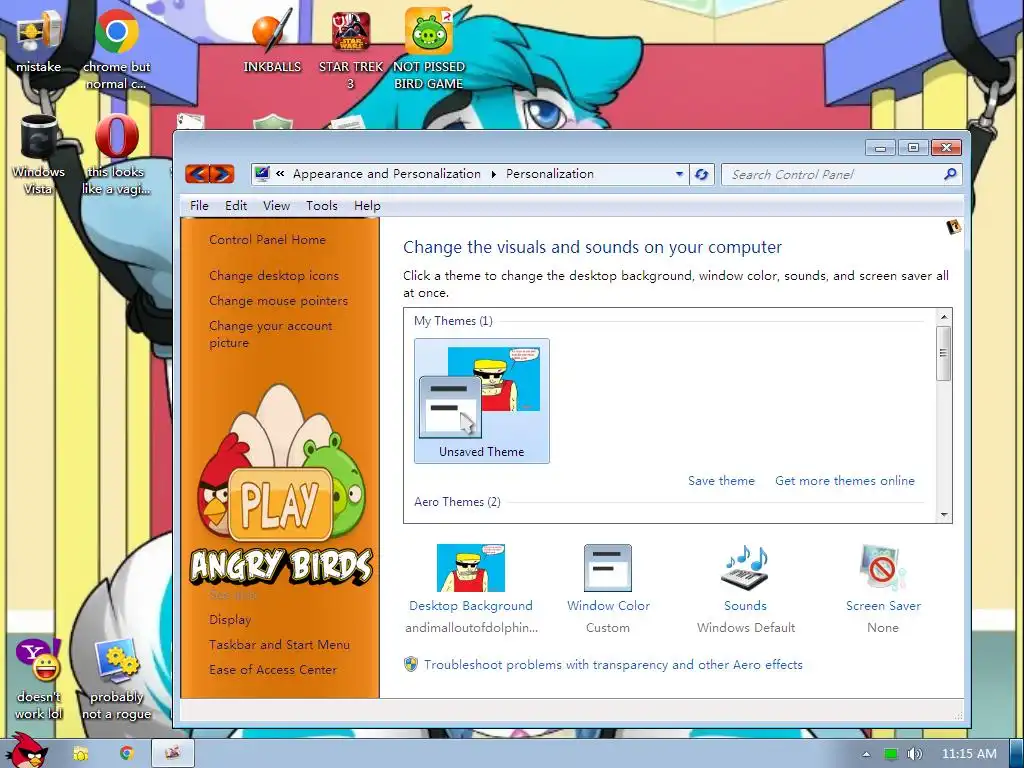Click the theme list scroll up arrow
This screenshot has height=768, width=1024.
click(x=944, y=317)
